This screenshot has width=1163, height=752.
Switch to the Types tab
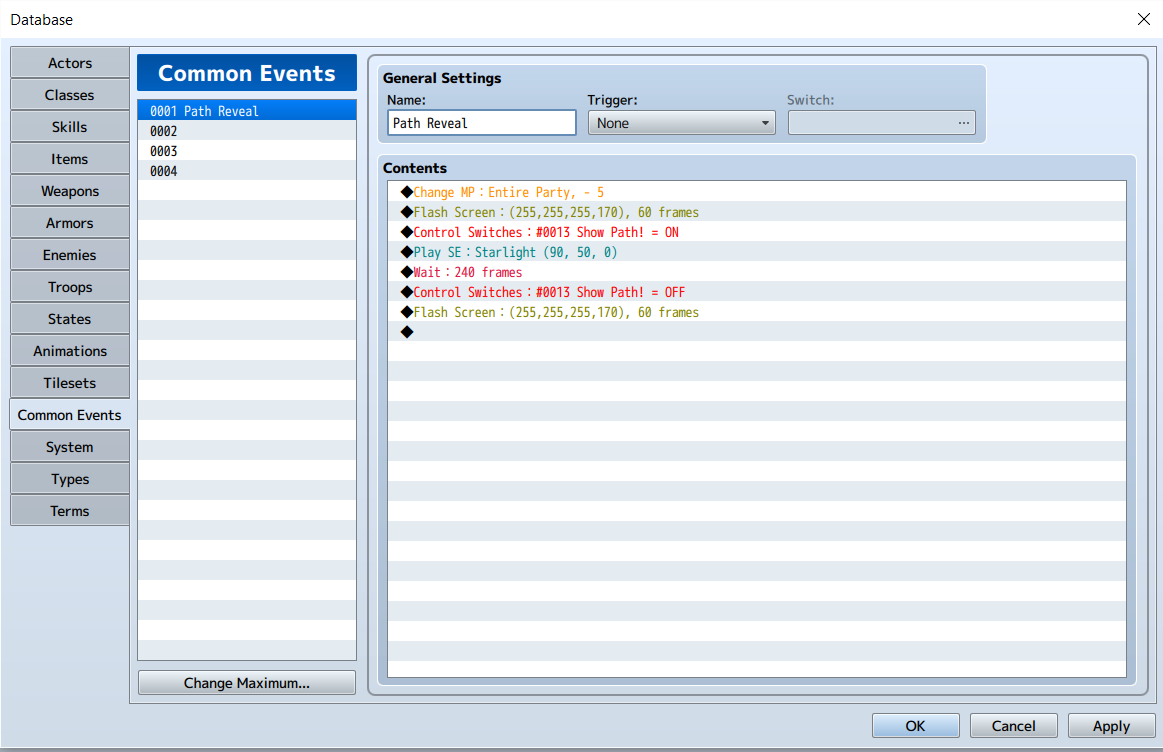pos(70,478)
